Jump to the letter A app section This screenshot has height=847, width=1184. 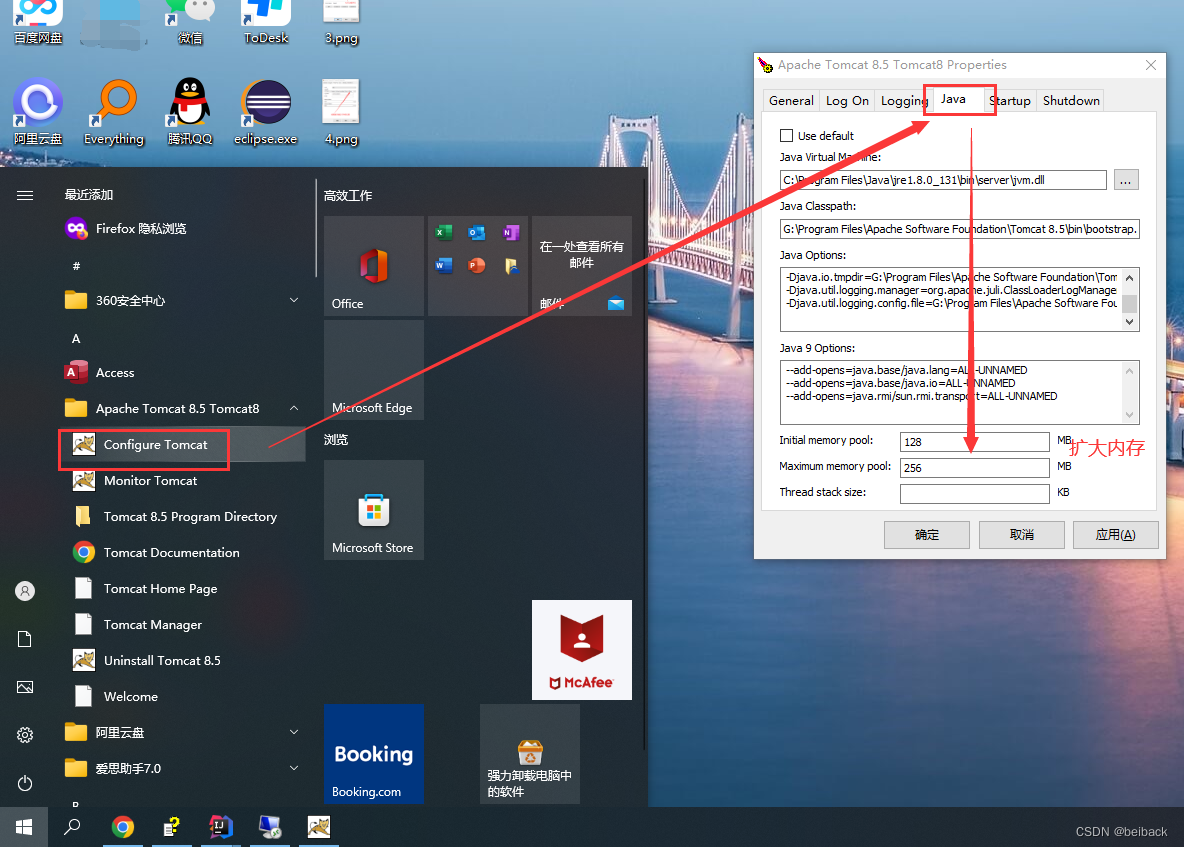pyautogui.click(x=76, y=339)
